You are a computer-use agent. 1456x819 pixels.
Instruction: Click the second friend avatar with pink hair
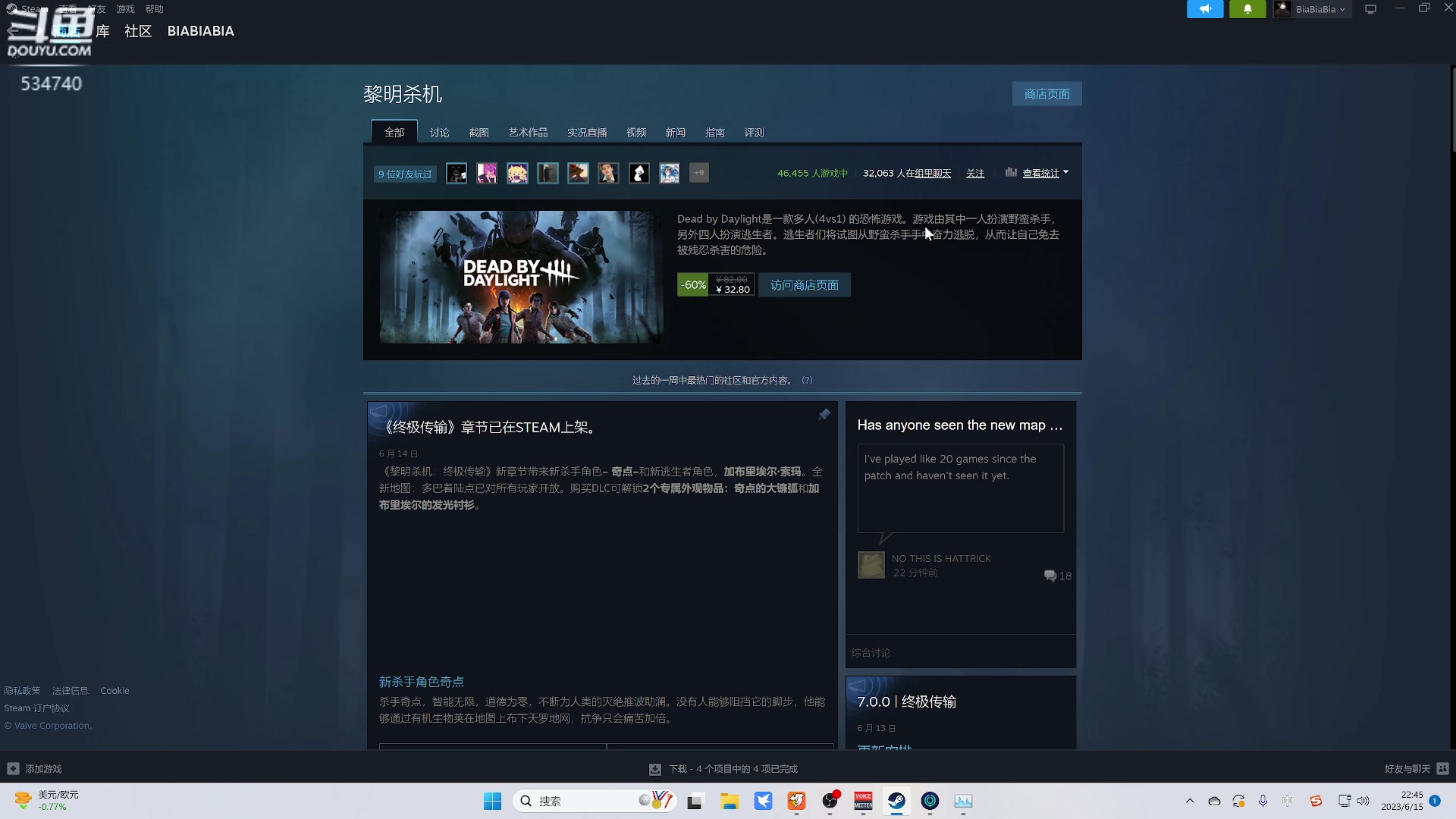487,173
